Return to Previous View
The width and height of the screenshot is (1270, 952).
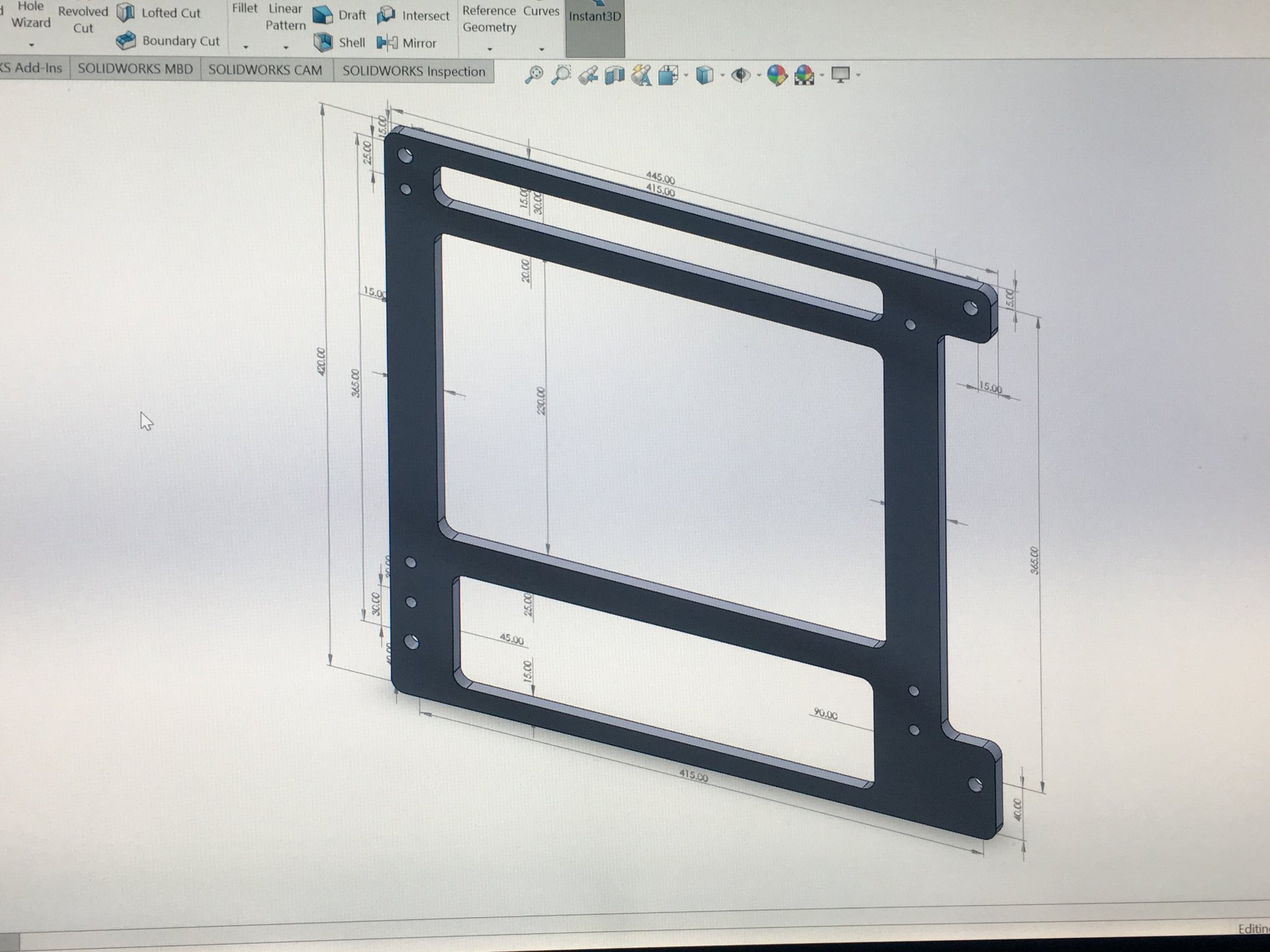588,75
